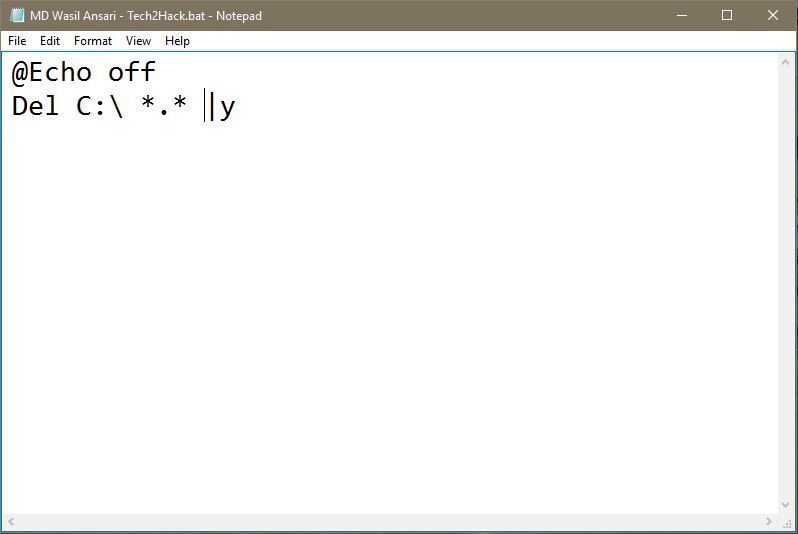Image resolution: width=798 pixels, height=534 pixels.
Task: Open the Edit menu
Action: [x=50, y=41]
